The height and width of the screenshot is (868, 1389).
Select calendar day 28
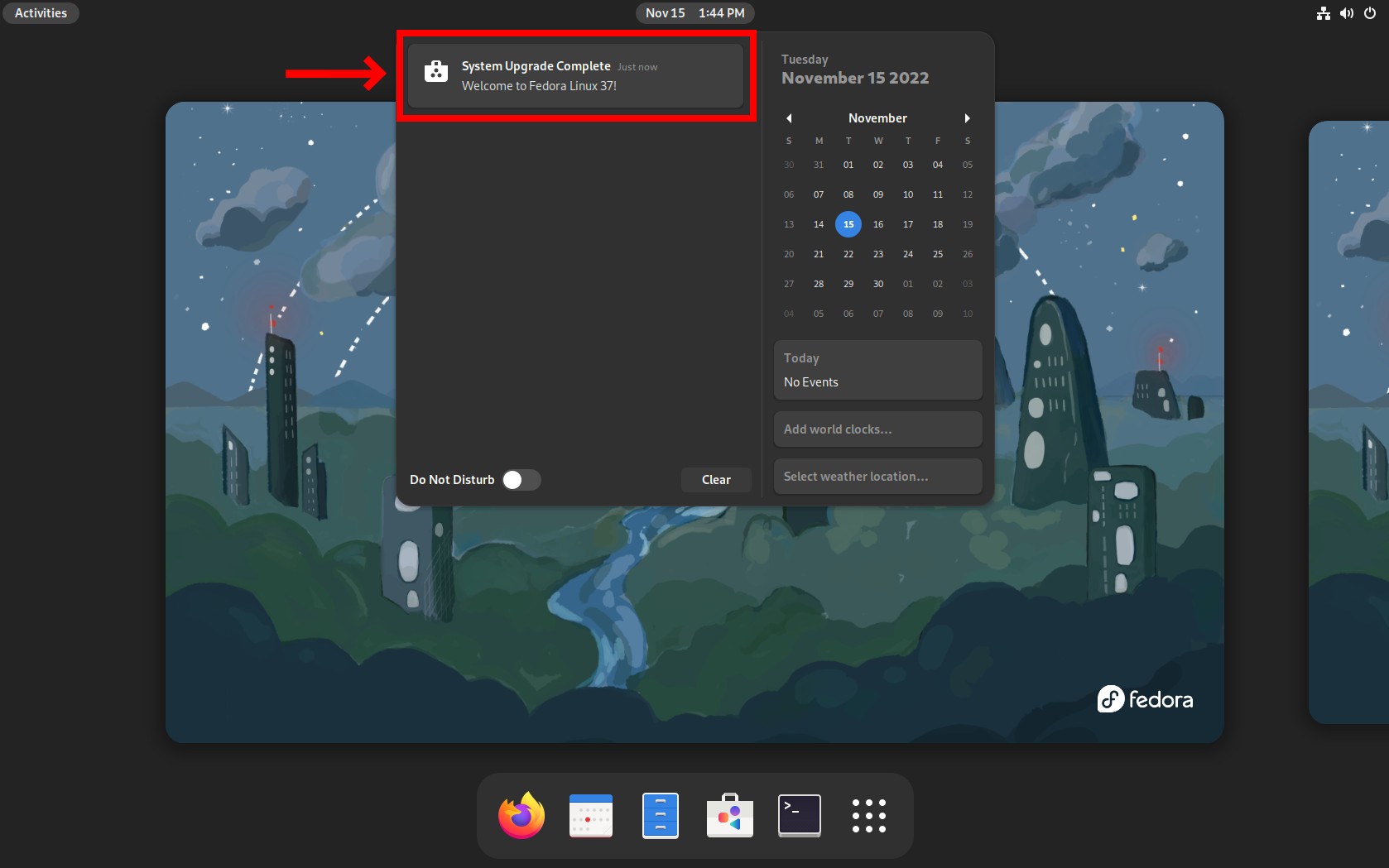[x=819, y=284]
